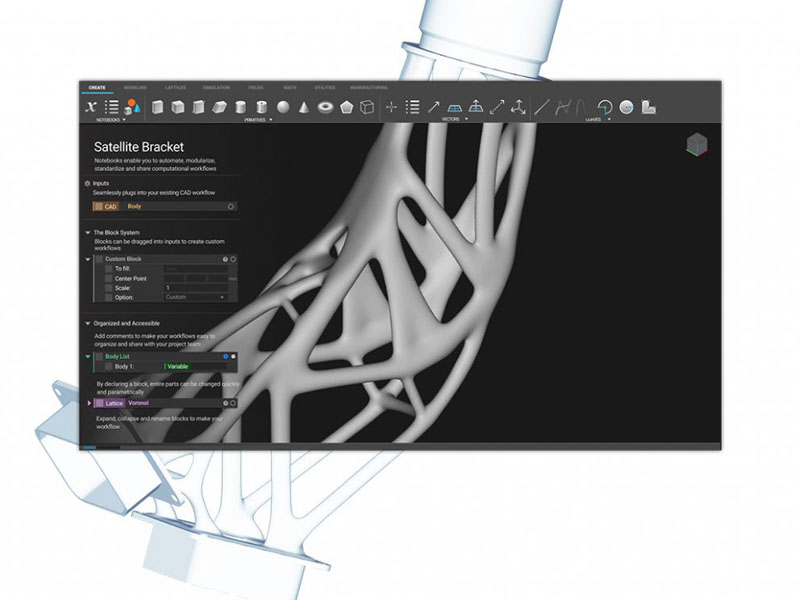Select the Body input in the CAD block
This screenshot has width=800, height=600.
(x=135, y=207)
